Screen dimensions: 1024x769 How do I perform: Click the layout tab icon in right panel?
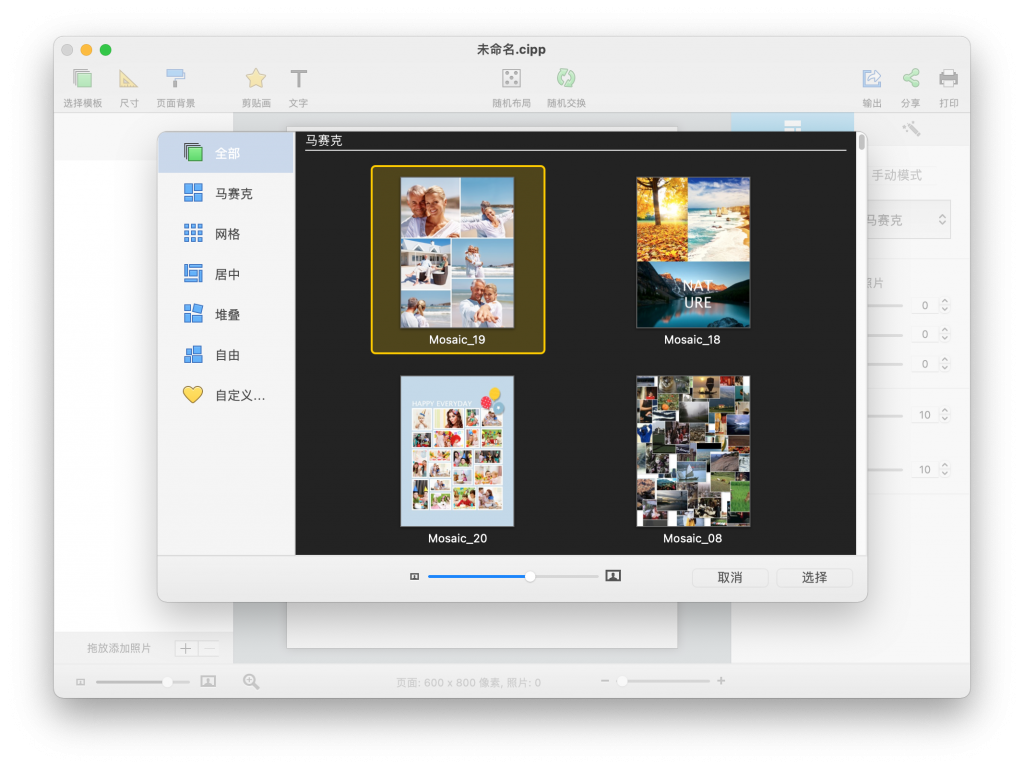[x=792, y=125]
